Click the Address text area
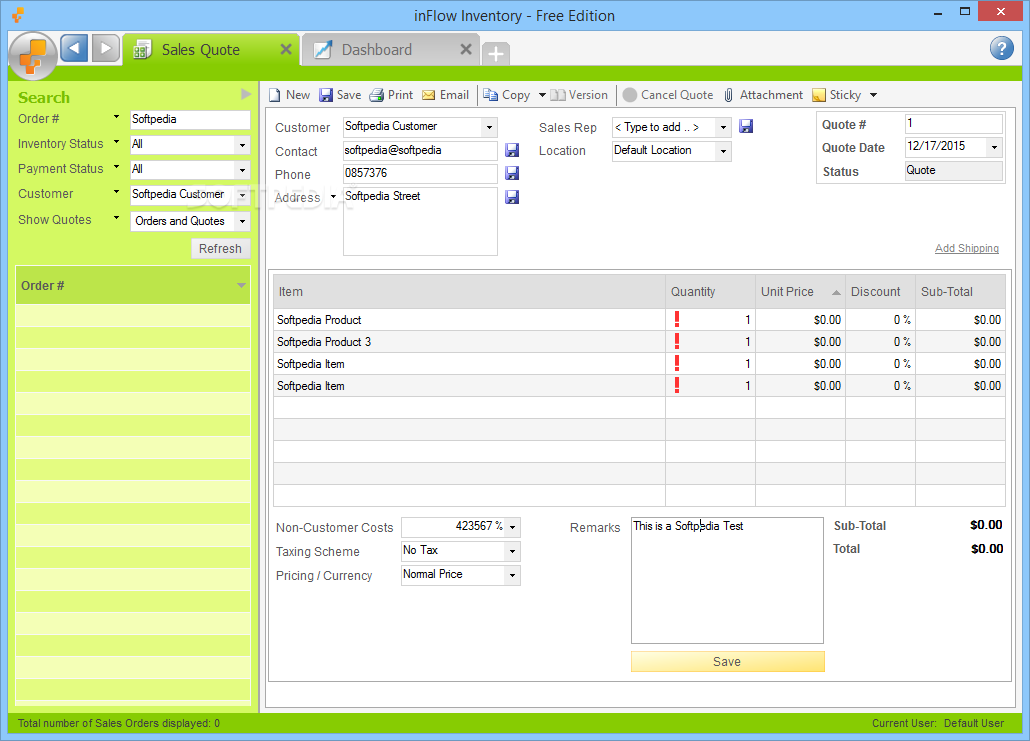 coord(420,221)
